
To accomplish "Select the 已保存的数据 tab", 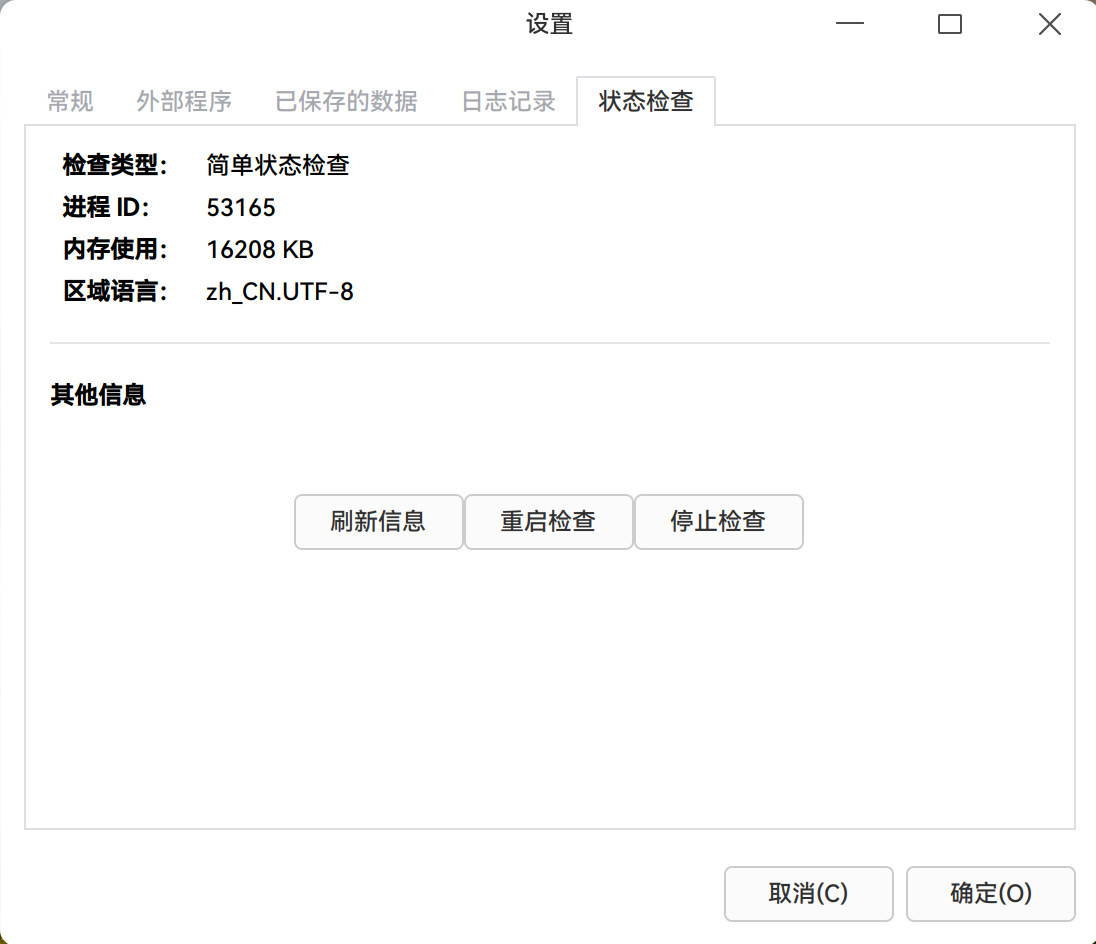I will point(345,100).
